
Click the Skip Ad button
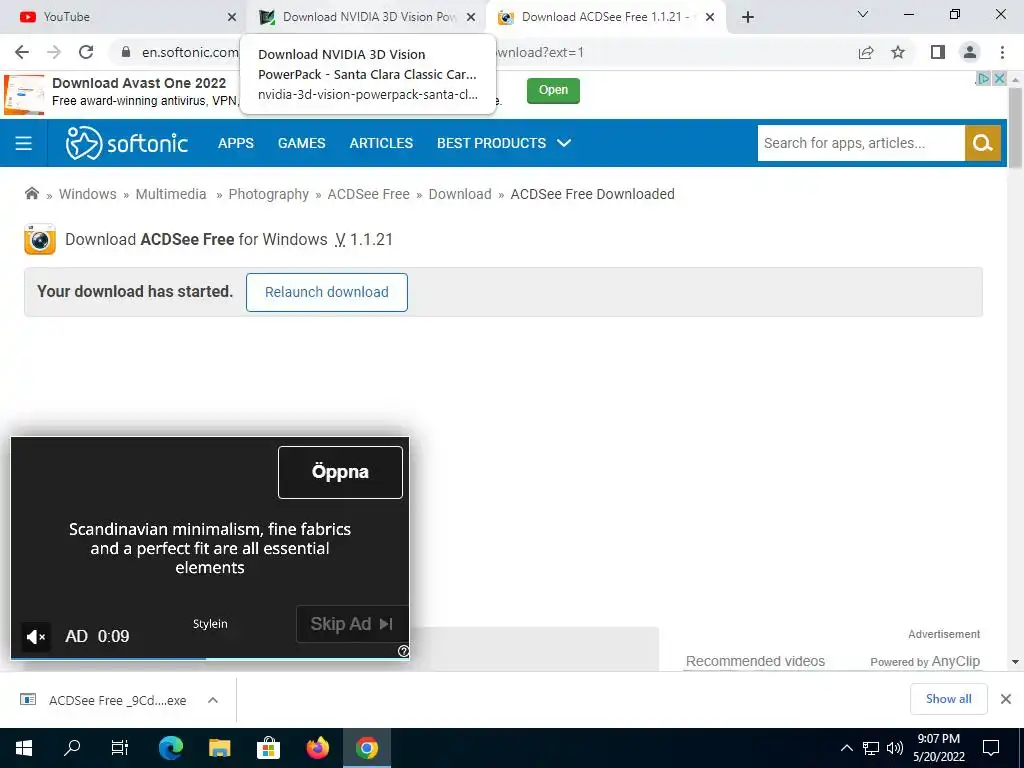pos(352,624)
